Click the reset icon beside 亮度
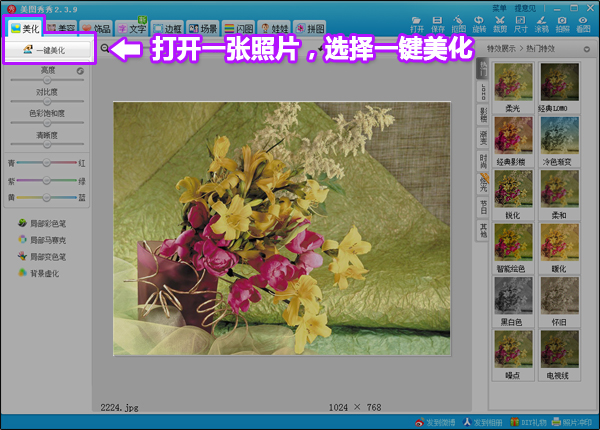The height and width of the screenshot is (430, 600). pyautogui.click(x=80, y=71)
